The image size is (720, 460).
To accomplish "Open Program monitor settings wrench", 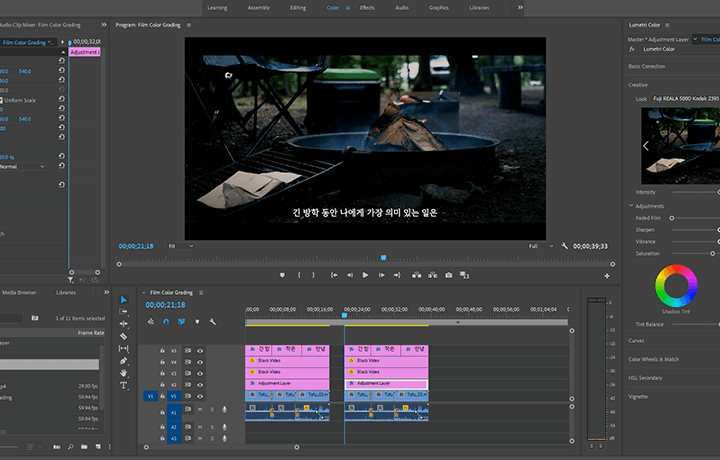I will point(565,246).
